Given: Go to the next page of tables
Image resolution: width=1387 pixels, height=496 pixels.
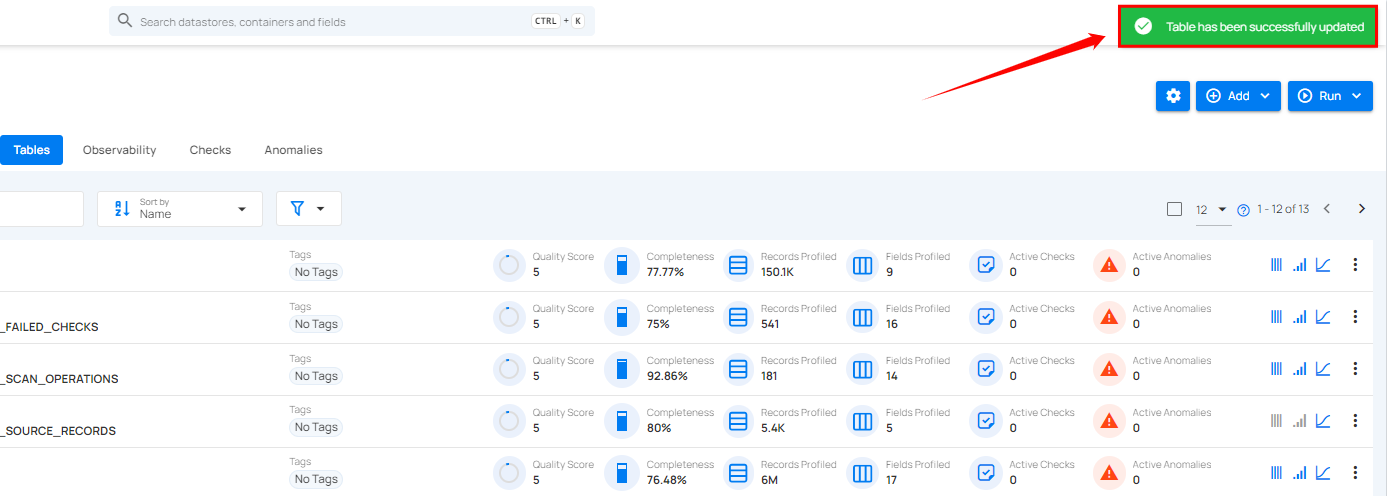Looking at the screenshot, I should click(1361, 209).
